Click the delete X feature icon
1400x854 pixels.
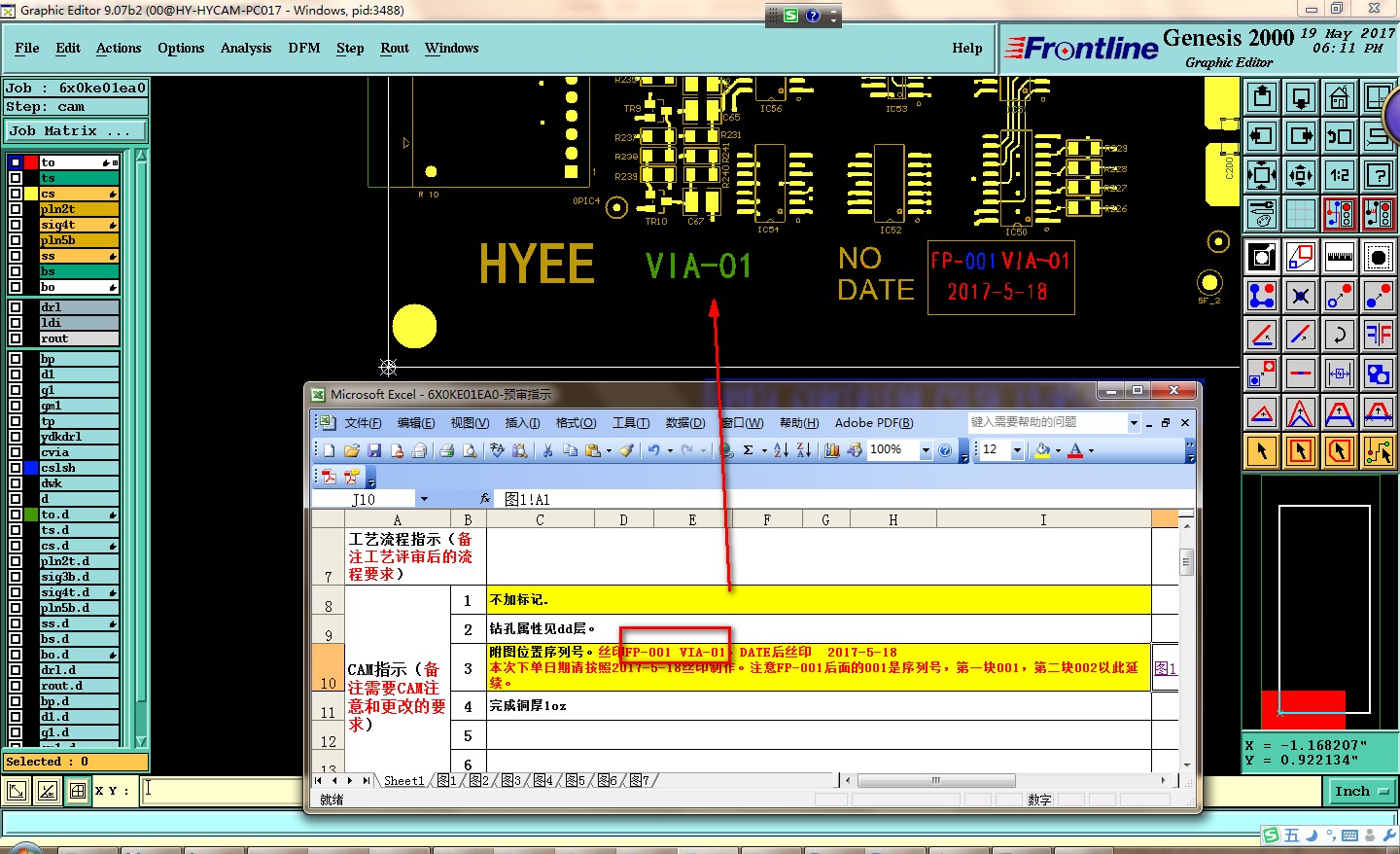[1301, 296]
